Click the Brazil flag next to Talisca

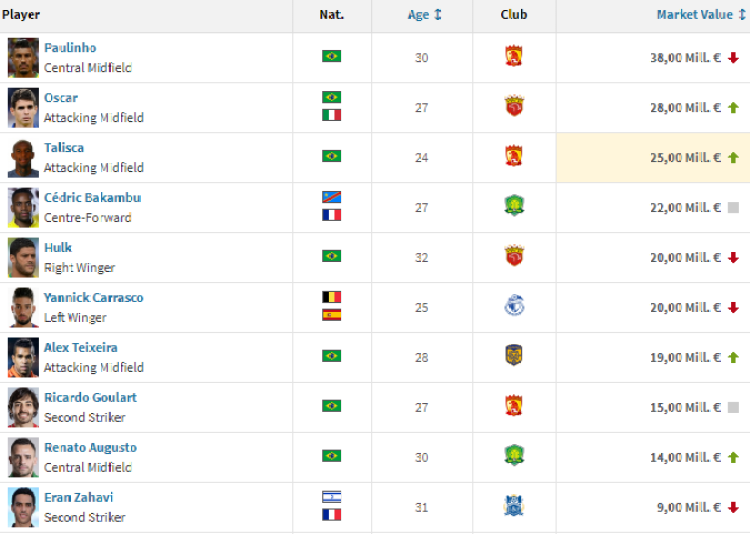331,156
